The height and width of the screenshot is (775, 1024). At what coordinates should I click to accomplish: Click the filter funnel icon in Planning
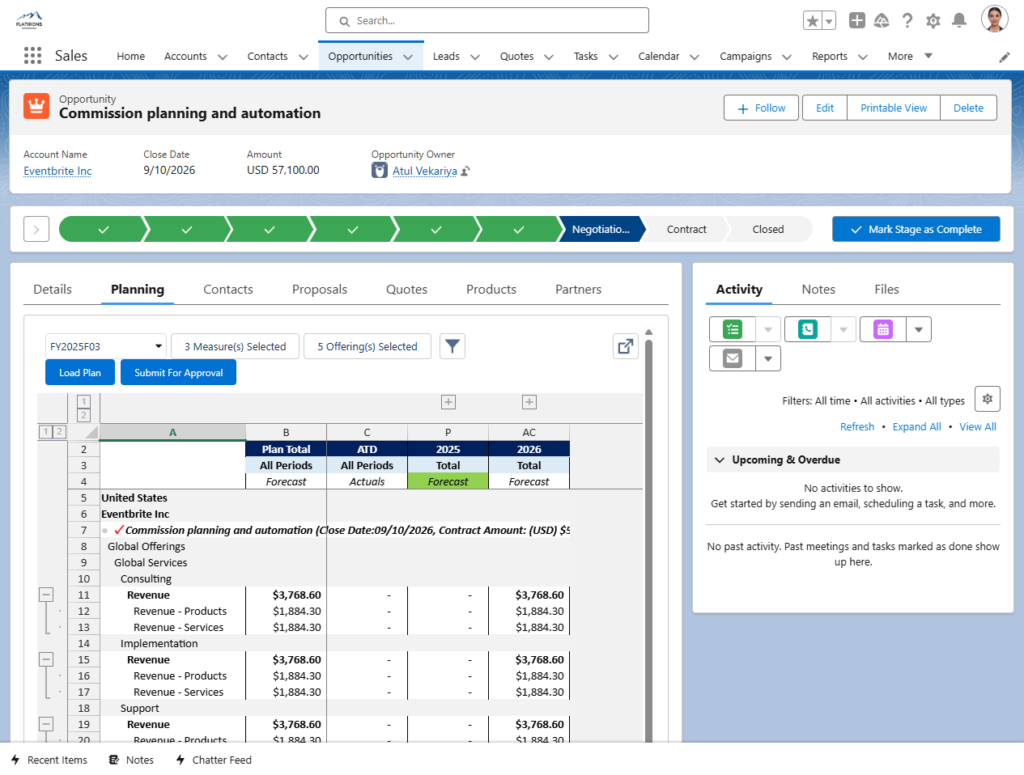[x=452, y=346]
